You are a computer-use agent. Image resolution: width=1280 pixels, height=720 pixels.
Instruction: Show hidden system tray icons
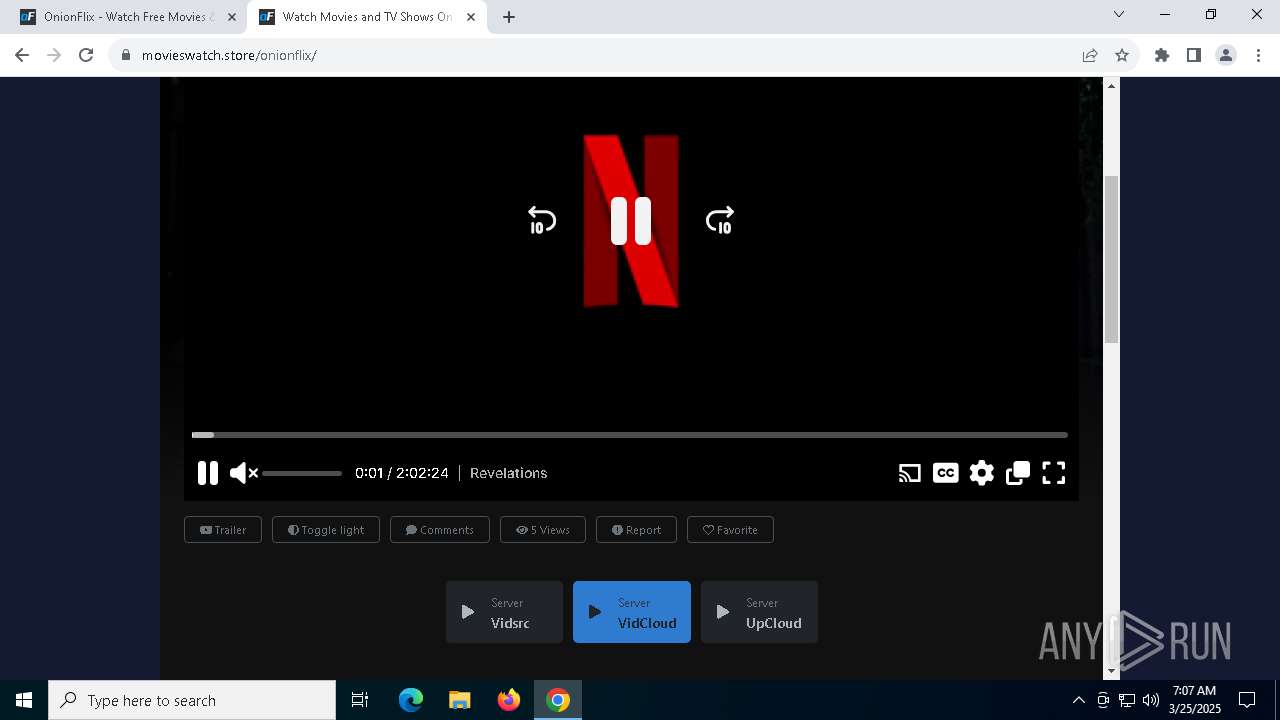point(1078,700)
